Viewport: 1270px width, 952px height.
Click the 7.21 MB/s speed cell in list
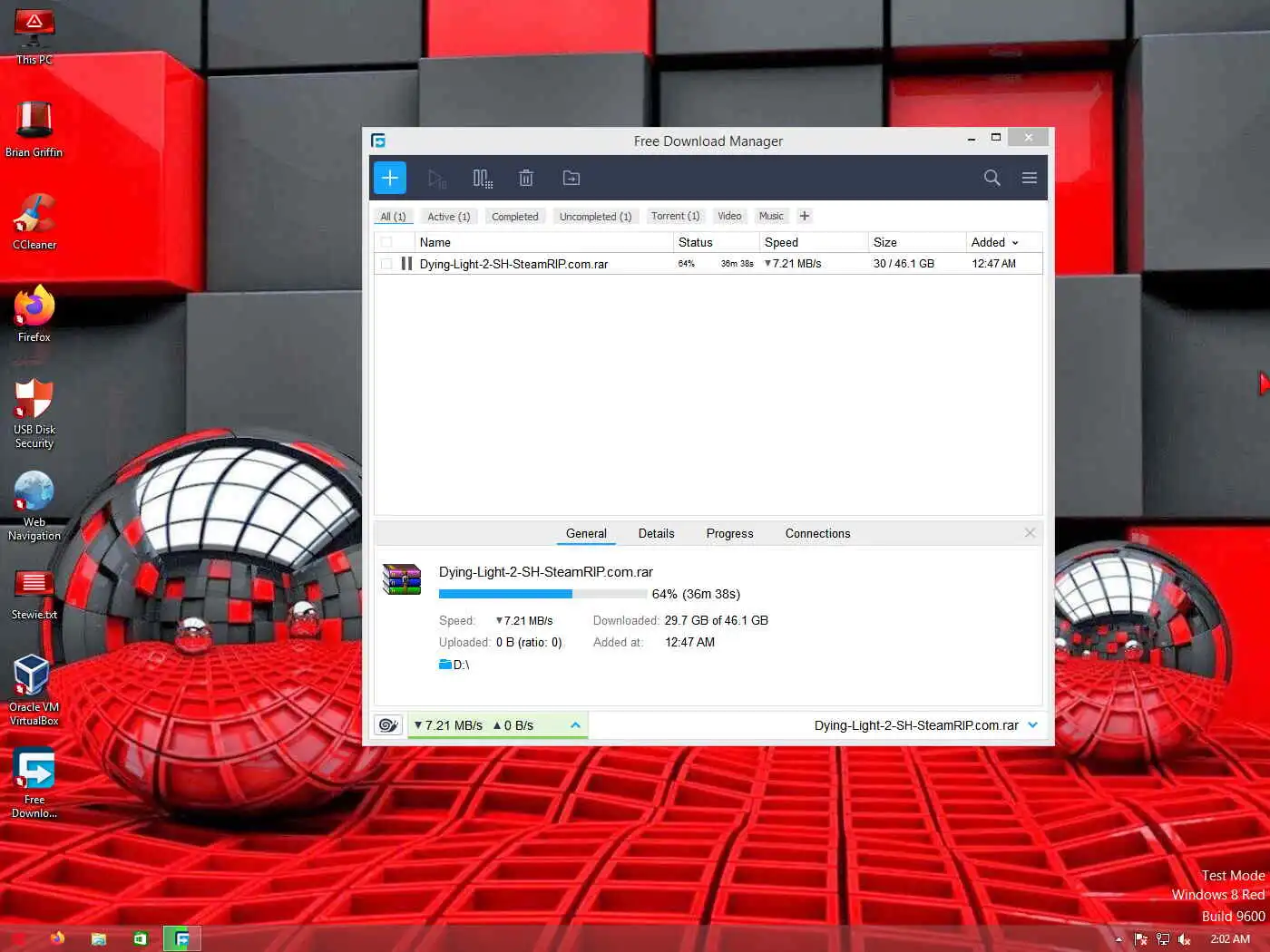point(793,264)
